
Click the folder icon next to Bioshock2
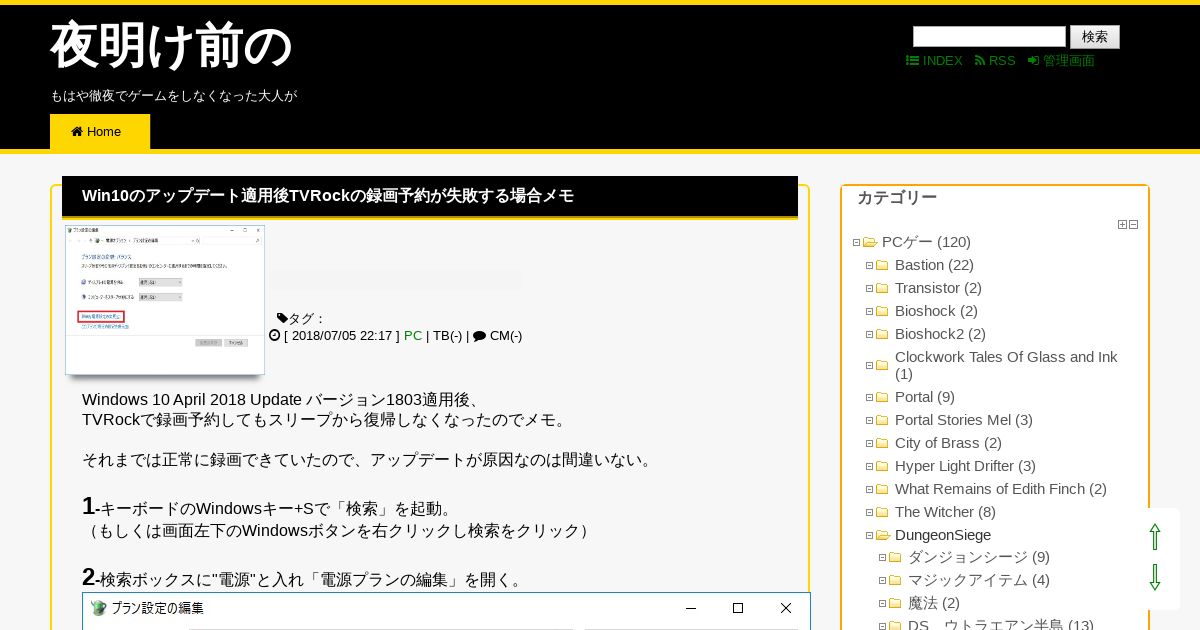[x=882, y=335]
